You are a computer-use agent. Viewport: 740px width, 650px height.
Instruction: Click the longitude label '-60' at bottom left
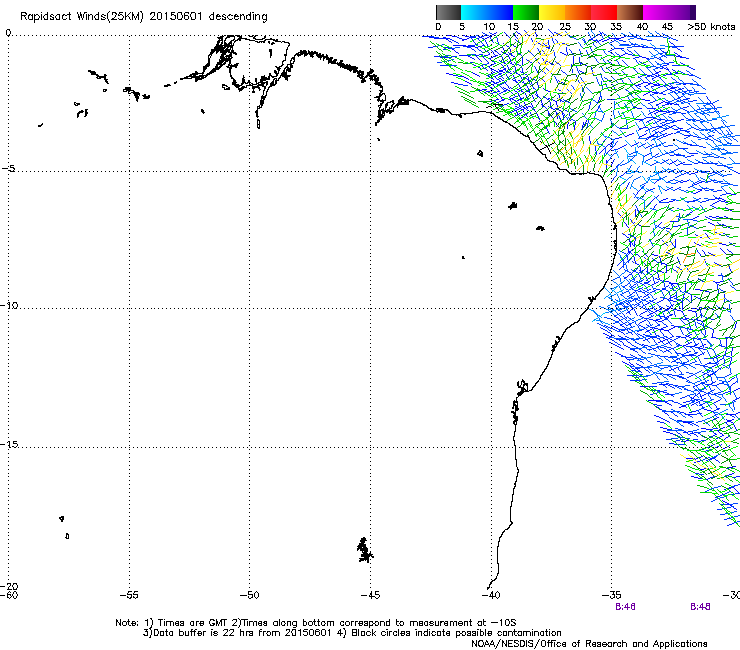pyautogui.click(x=9, y=595)
